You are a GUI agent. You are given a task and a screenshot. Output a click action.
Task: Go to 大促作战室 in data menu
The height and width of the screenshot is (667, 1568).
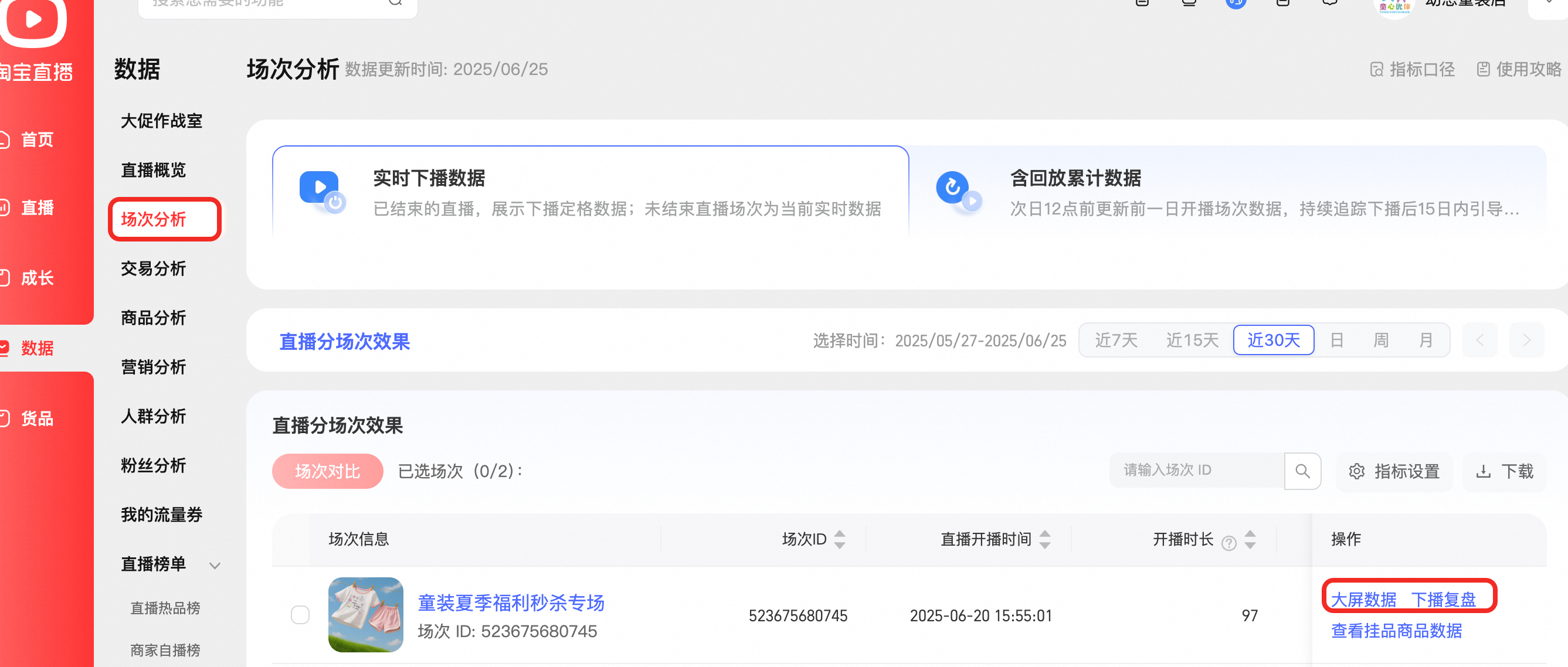tap(161, 121)
